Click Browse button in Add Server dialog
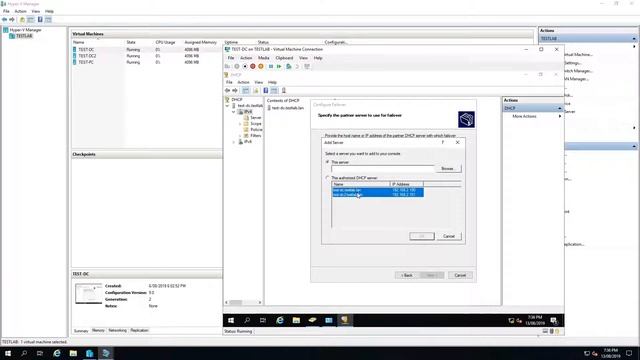Screen dimensions: 640x360 (x=448, y=169)
